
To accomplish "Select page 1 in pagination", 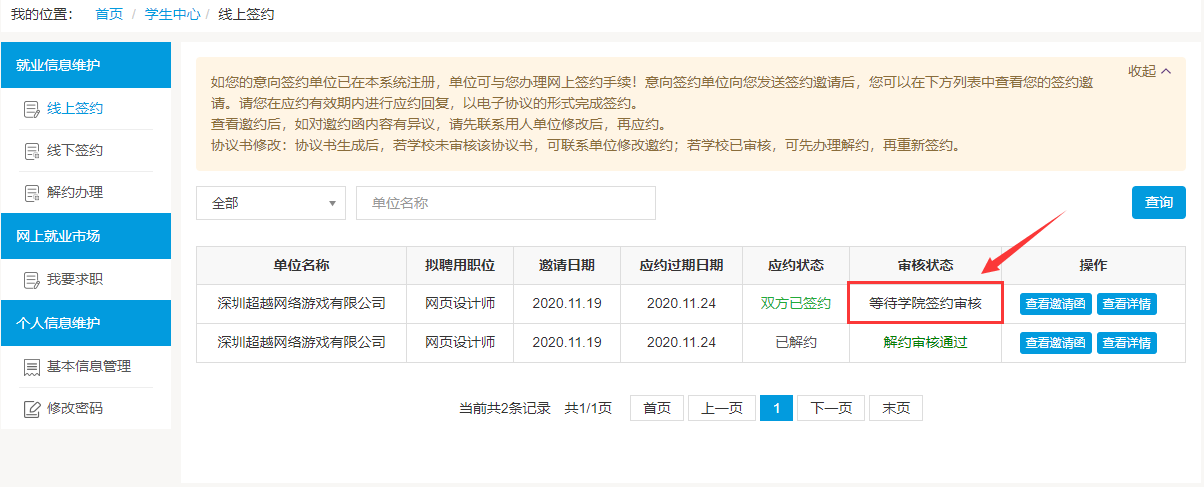I will click(776, 408).
